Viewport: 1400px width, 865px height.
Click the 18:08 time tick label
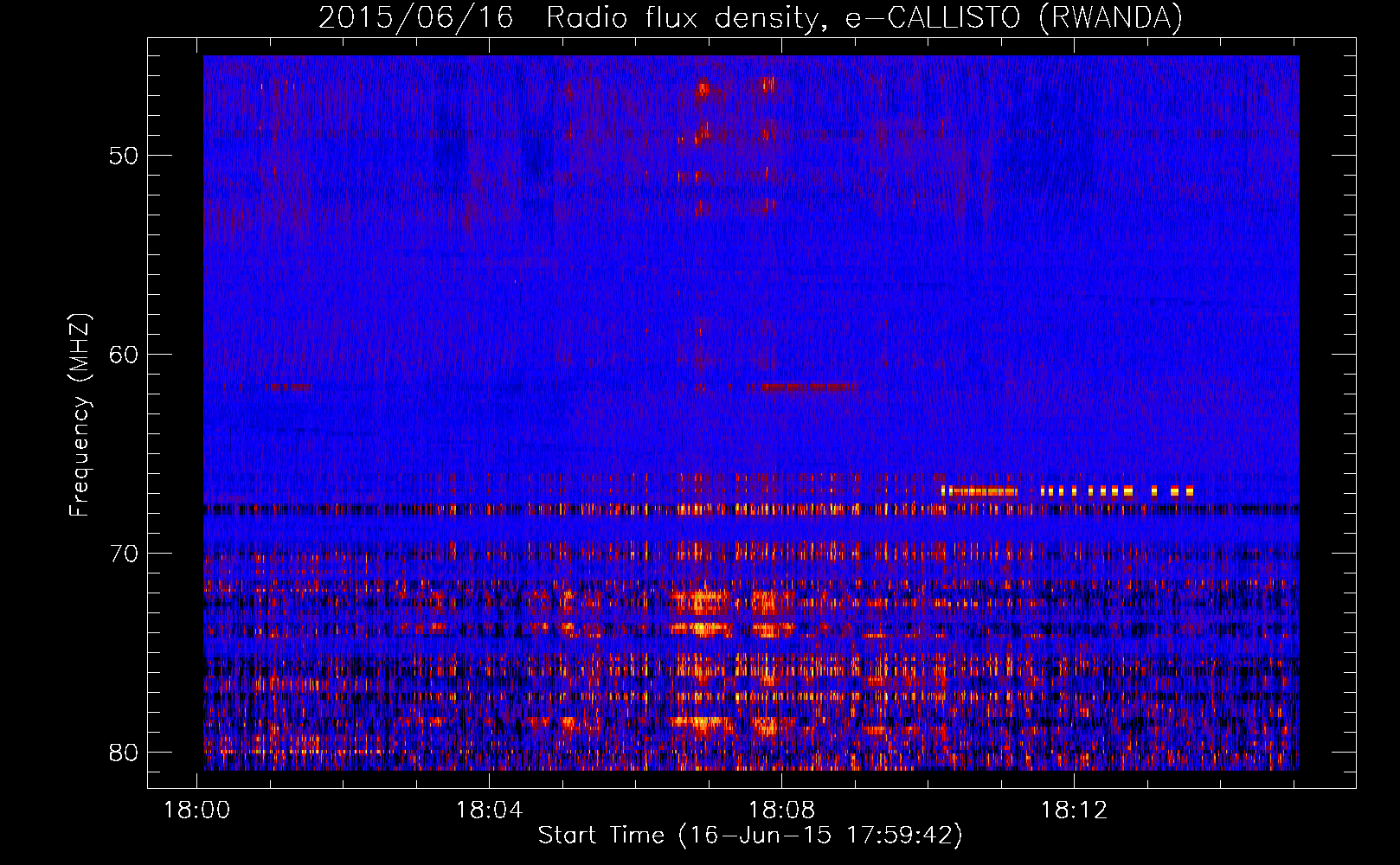[782, 811]
